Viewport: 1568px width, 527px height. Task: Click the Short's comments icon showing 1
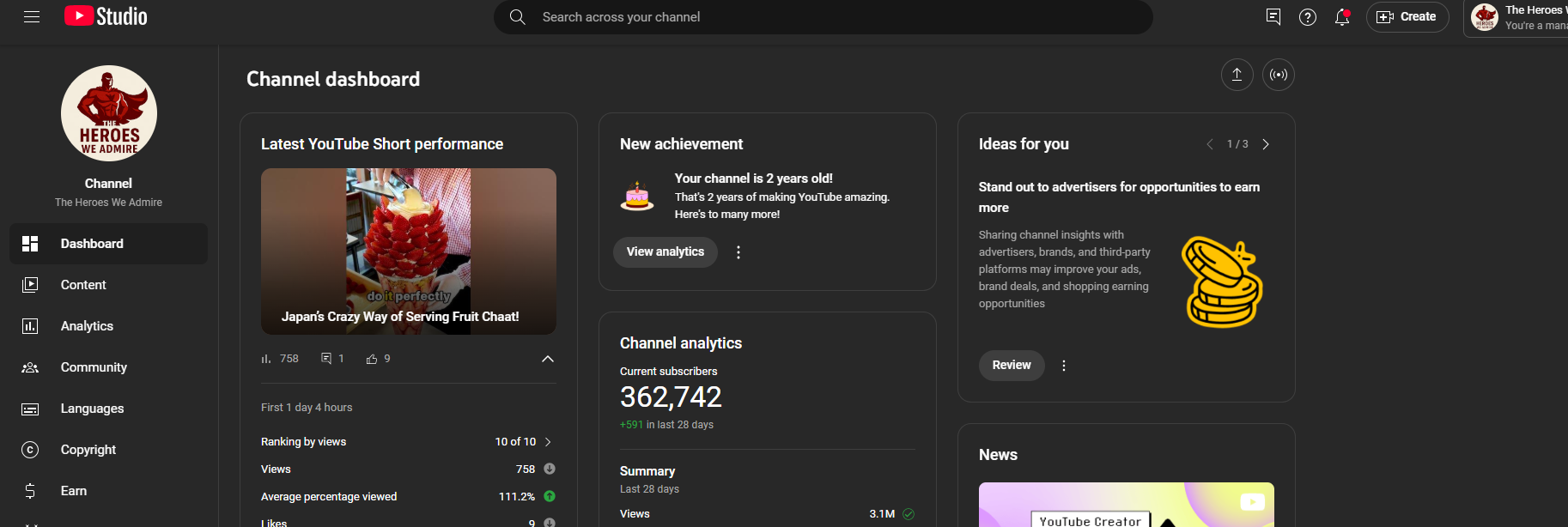326,359
